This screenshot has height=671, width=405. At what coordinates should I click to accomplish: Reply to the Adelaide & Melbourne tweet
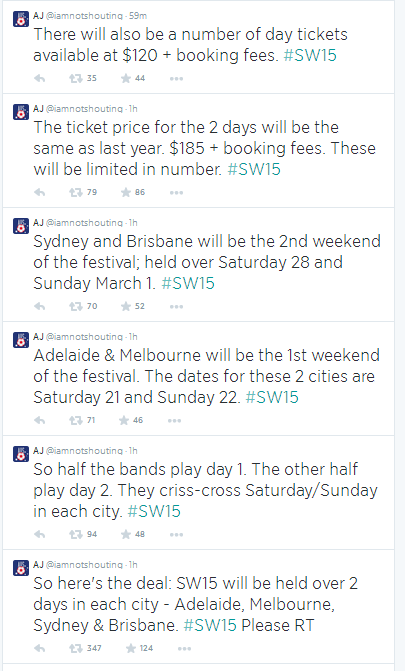(40, 420)
